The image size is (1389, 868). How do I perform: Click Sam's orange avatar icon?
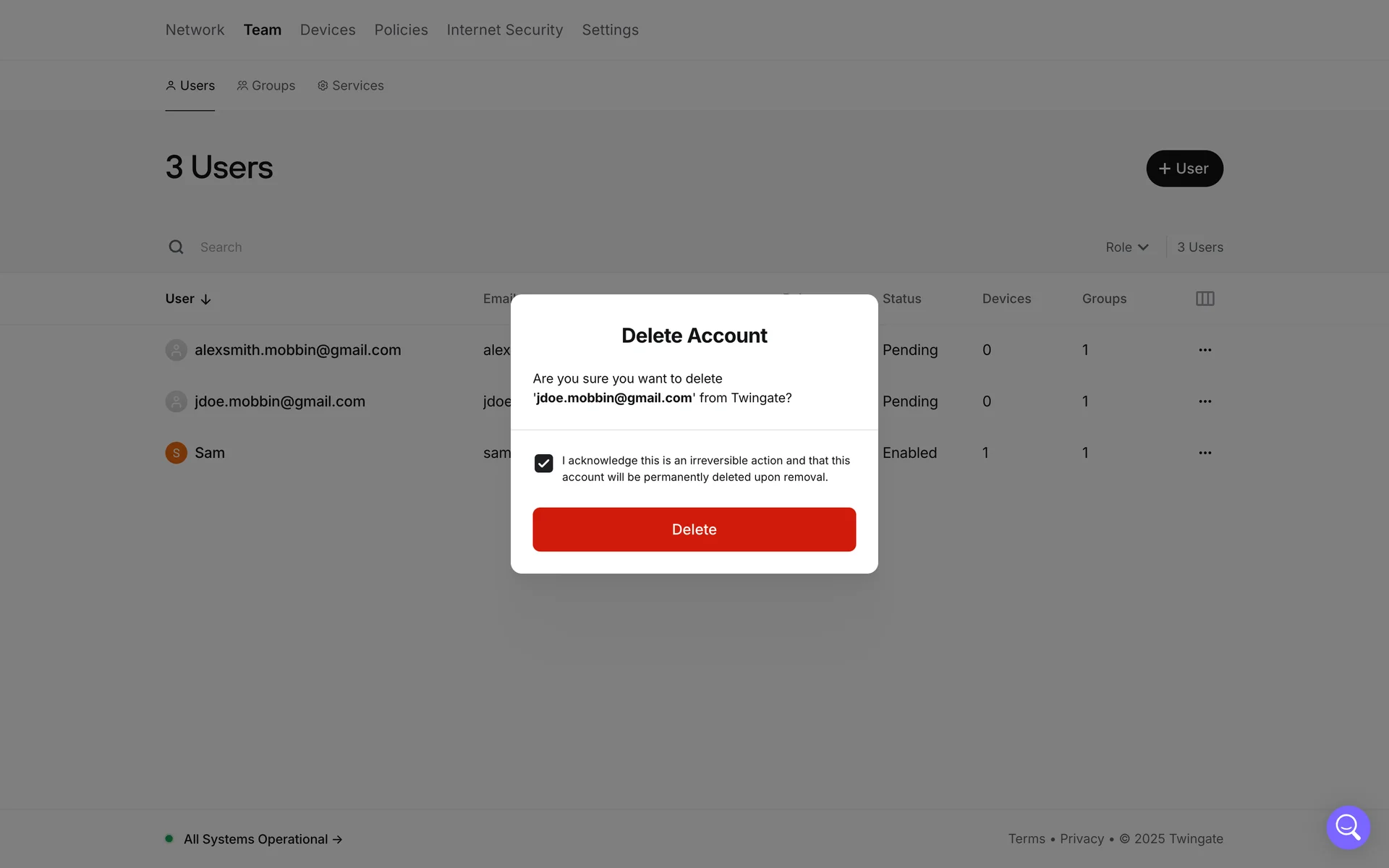[176, 453]
